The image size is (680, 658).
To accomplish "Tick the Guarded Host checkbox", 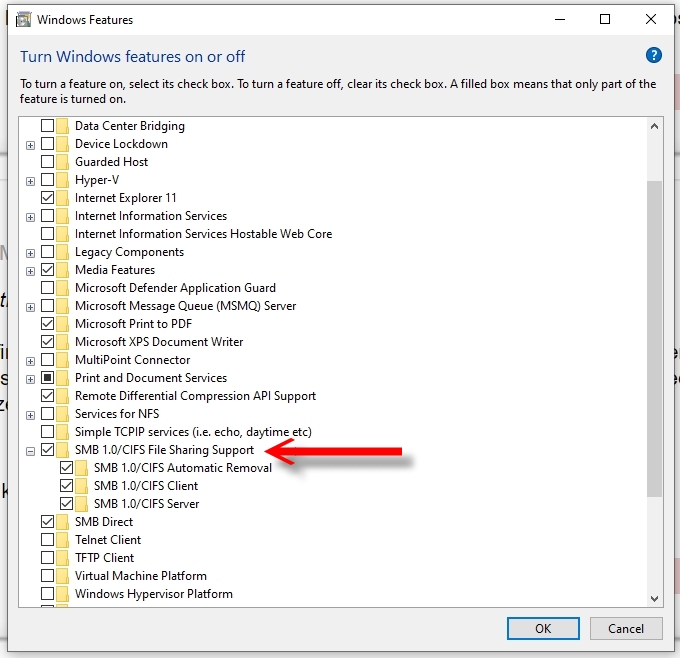I will coord(47,162).
